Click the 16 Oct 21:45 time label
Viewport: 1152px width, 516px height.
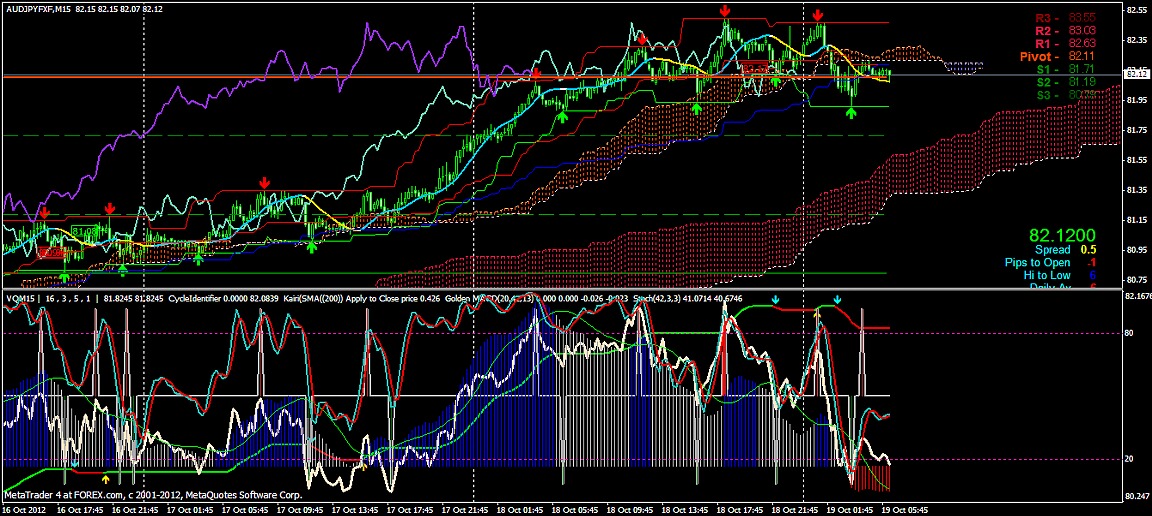coord(136,509)
